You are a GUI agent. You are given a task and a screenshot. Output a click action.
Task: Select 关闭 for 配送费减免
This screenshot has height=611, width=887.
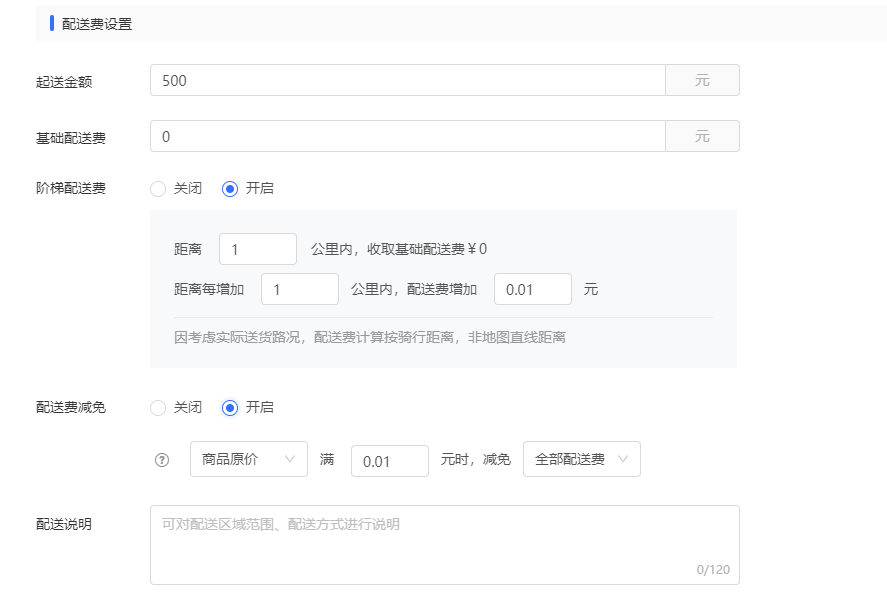[x=158, y=408]
